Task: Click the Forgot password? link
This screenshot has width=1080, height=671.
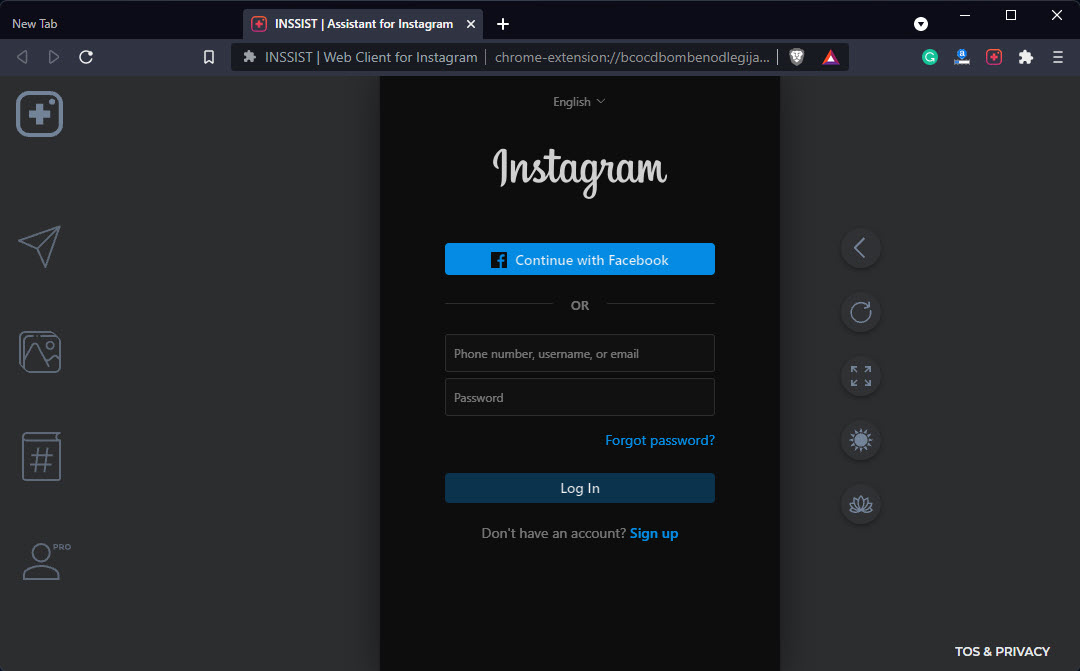Action: click(660, 440)
